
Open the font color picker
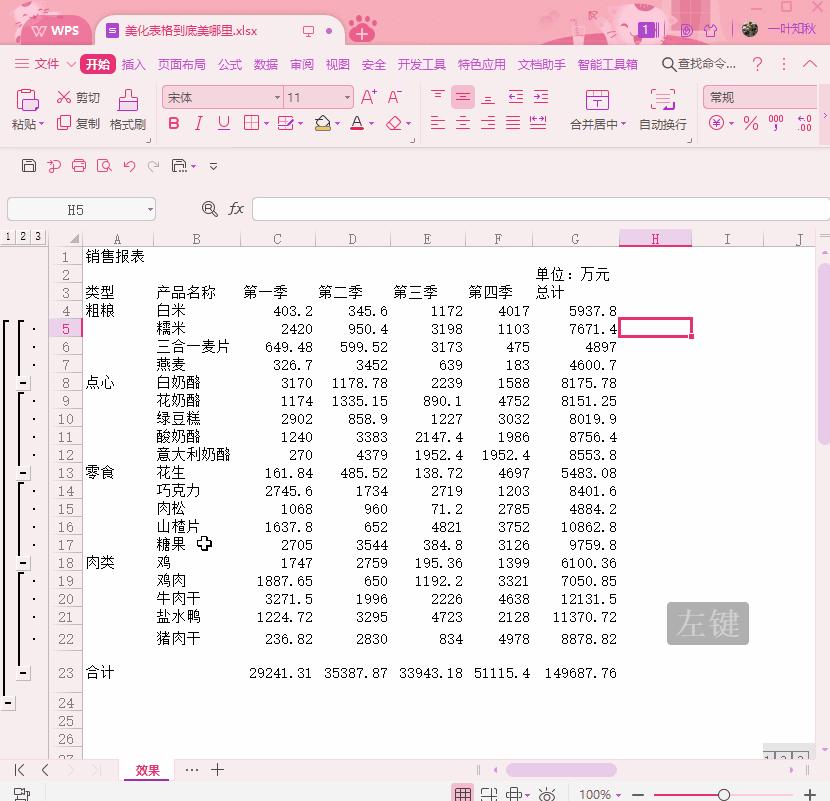(358, 122)
